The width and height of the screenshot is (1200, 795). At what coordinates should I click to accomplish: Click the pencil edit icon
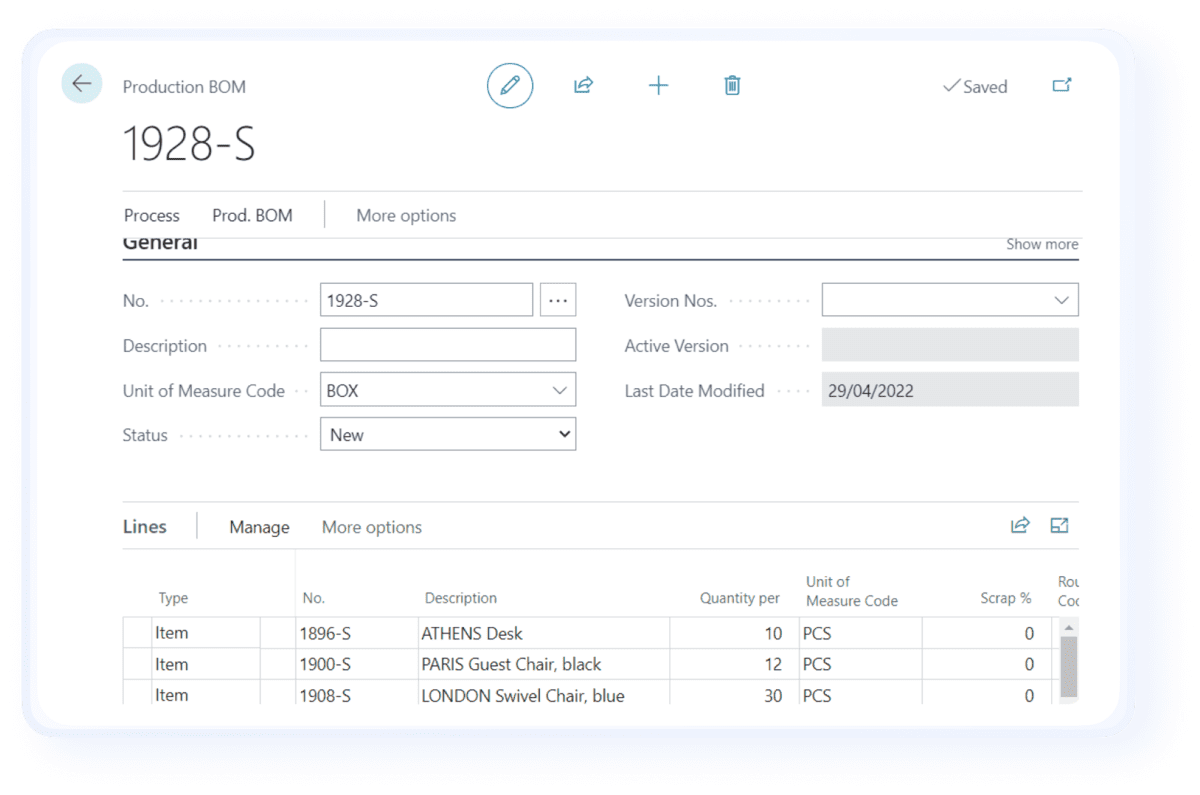coord(510,85)
